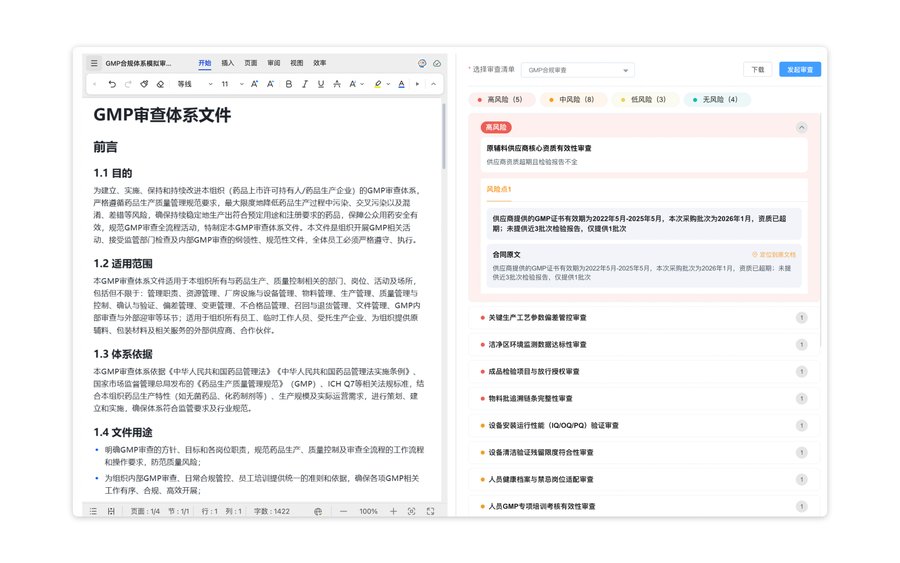Viewport: 900px width, 563px height.
Task: Collapse the formatting toolbar
Action: coord(433,84)
